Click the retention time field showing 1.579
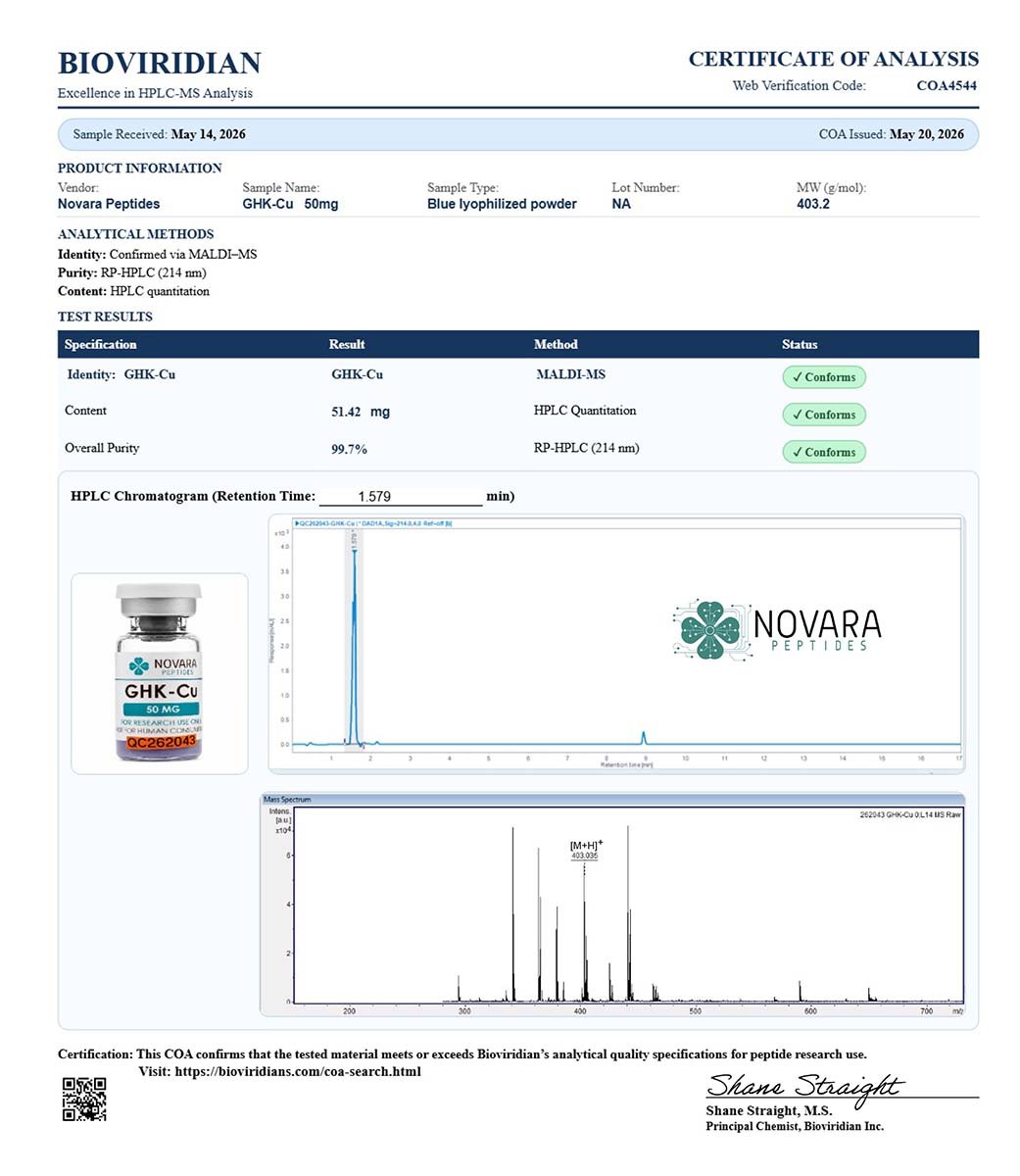Screen dimensions: 1020x1176 point(401,497)
